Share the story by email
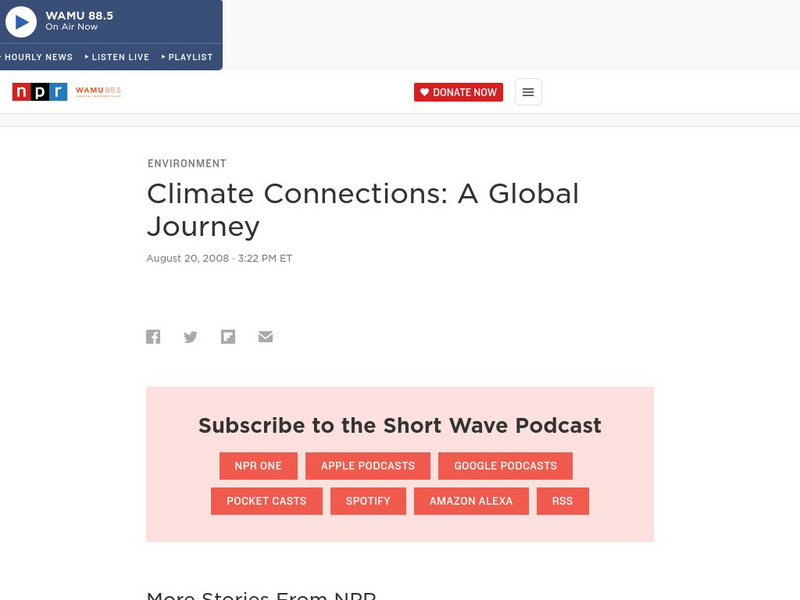 [265, 337]
